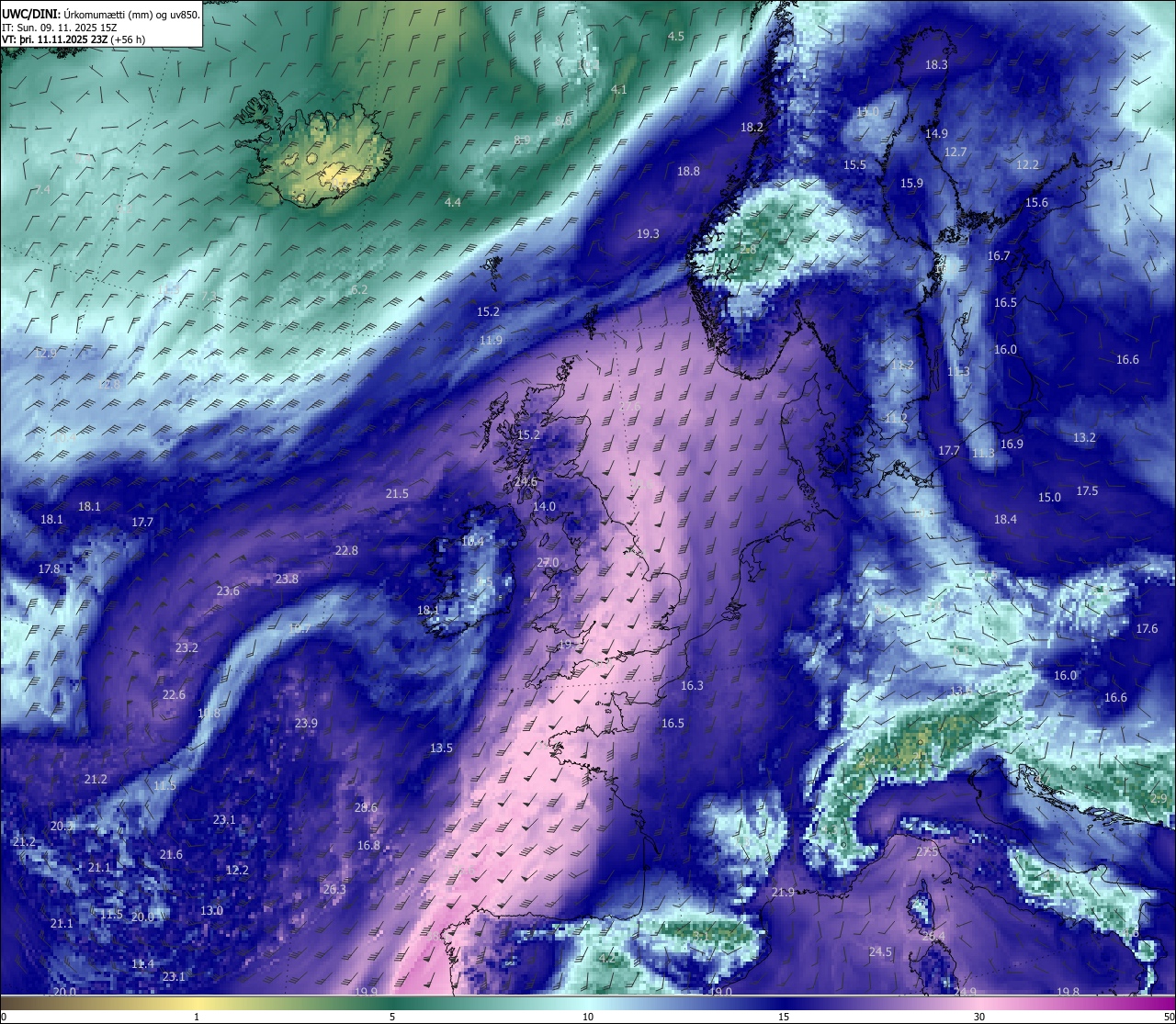Viewport: 1176px width, 1024px height.
Task: Click the 22.6 value label in the Atlantic
Action: point(174,695)
